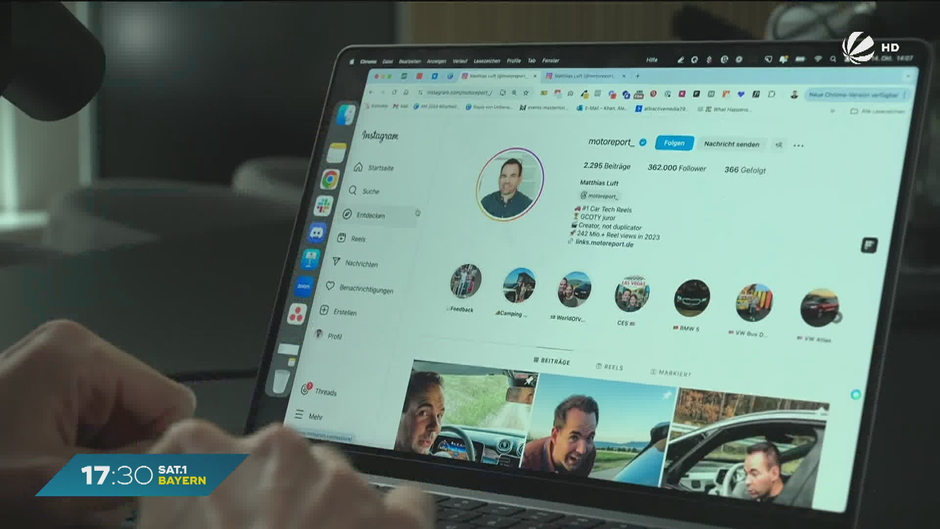Click the blue Folgen button
Image resolution: width=940 pixels, height=529 pixels.
(674, 143)
